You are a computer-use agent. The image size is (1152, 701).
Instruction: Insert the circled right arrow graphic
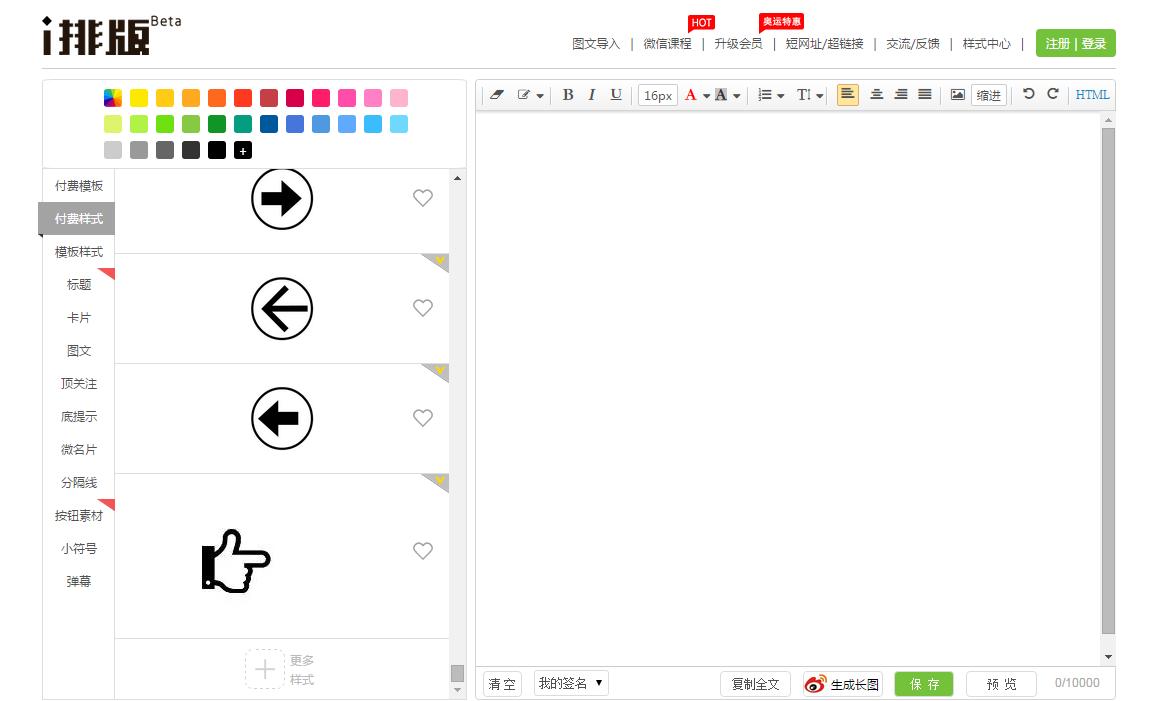tap(282, 198)
